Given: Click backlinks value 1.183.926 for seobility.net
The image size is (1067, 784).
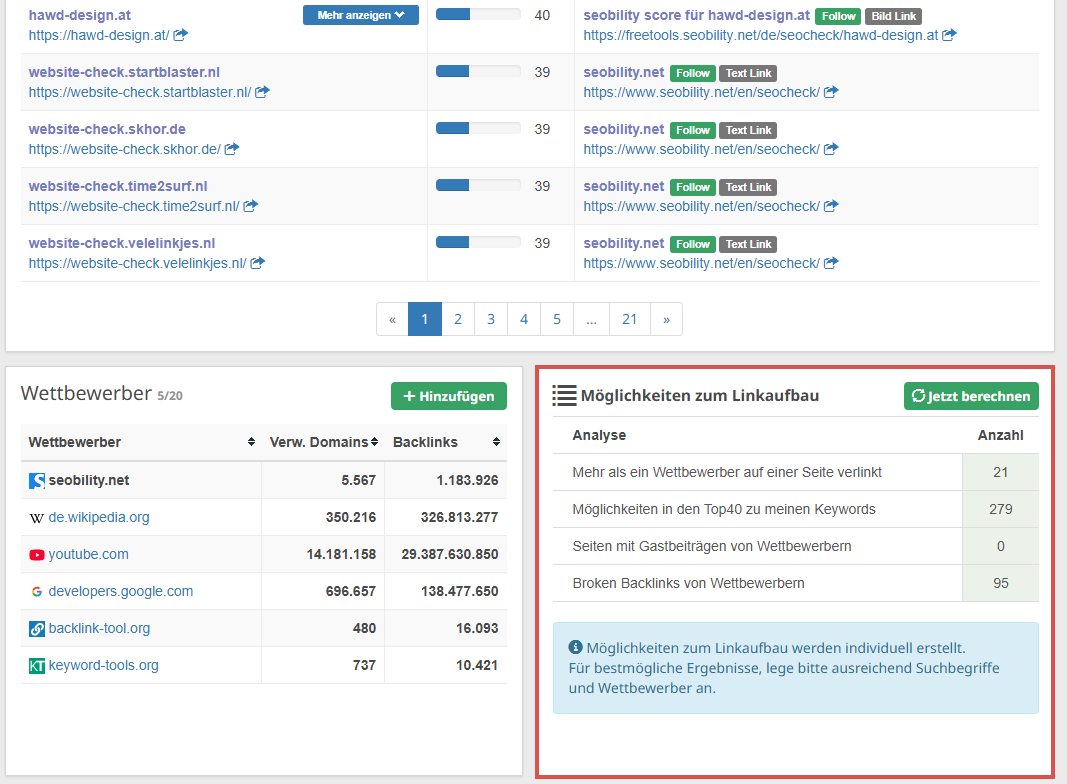Looking at the screenshot, I should pos(467,480).
